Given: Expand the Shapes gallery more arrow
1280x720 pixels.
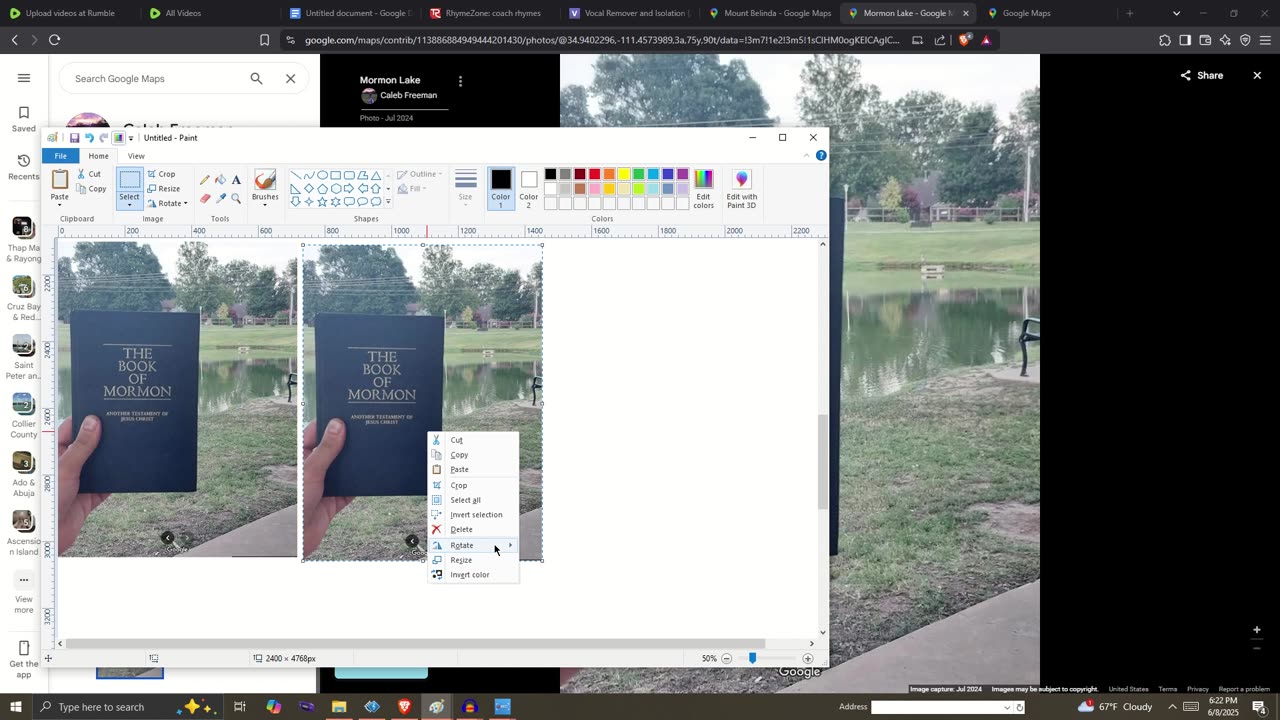Looking at the screenshot, I should [388, 202].
